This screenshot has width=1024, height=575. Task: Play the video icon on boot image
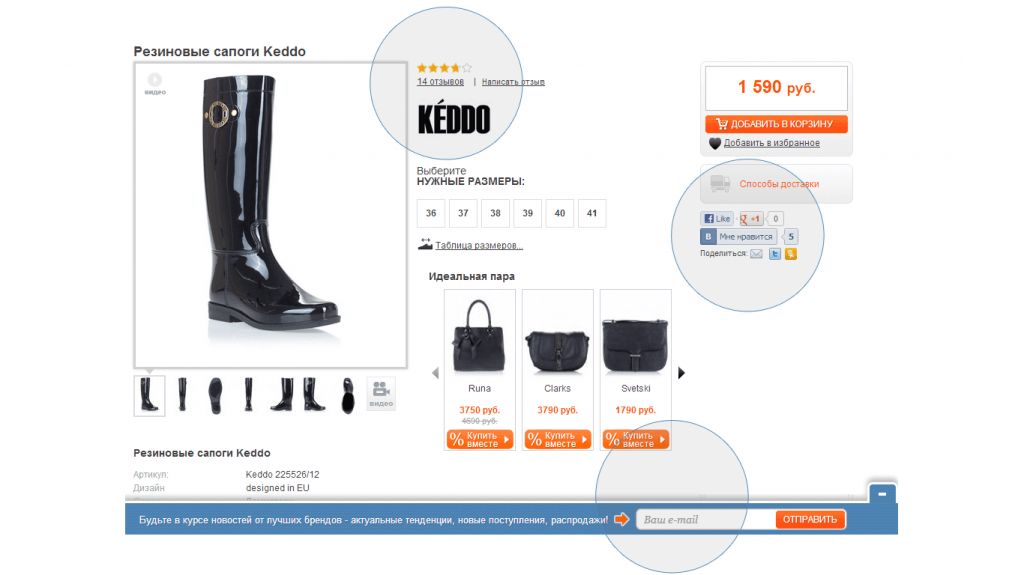click(155, 83)
